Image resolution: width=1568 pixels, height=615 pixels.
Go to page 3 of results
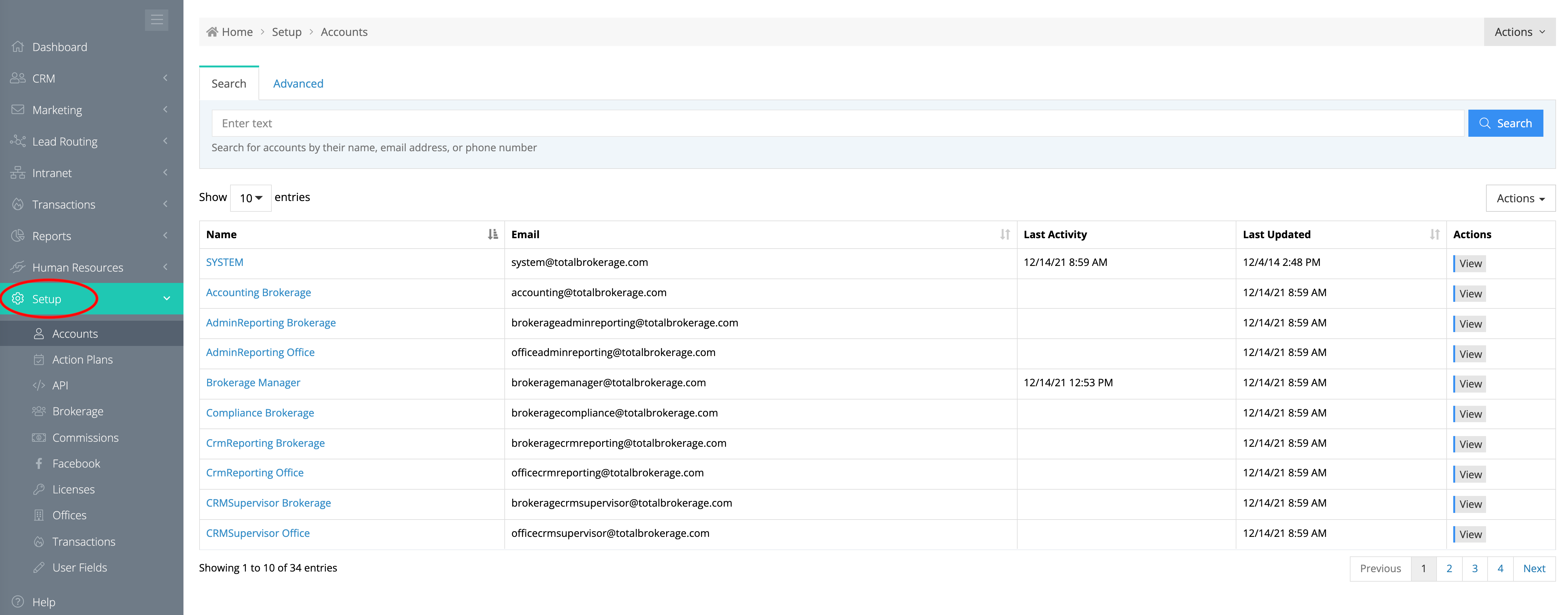tap(1474, 568)
